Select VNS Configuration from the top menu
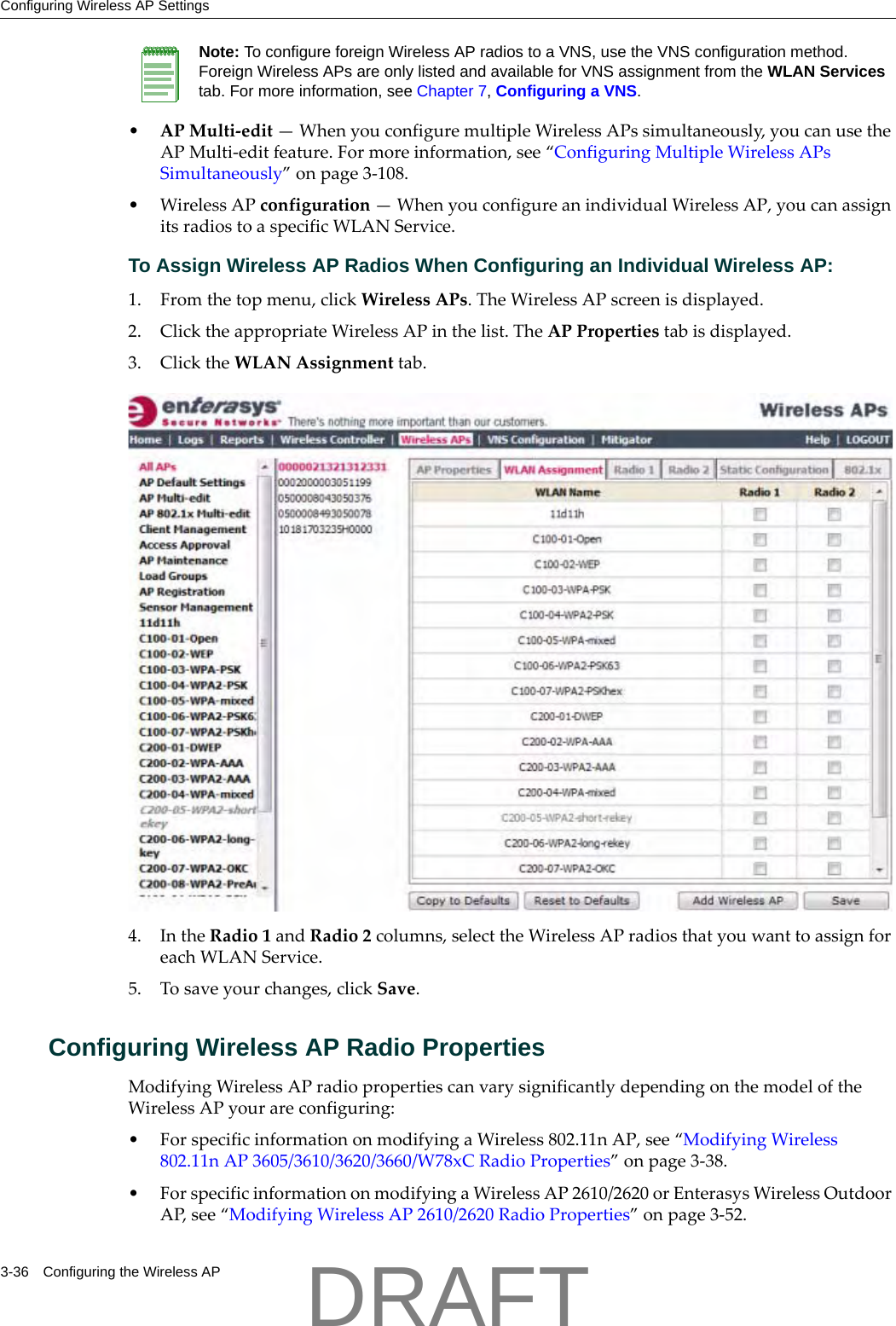The width and height of the screenshot is (896, 1326). tap(536, 440)
